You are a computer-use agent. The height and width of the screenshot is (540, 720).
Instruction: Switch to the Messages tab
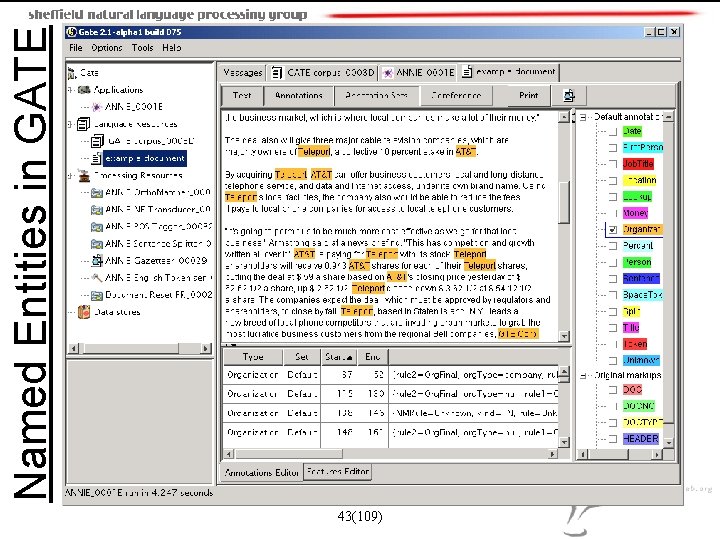point(242,73)
